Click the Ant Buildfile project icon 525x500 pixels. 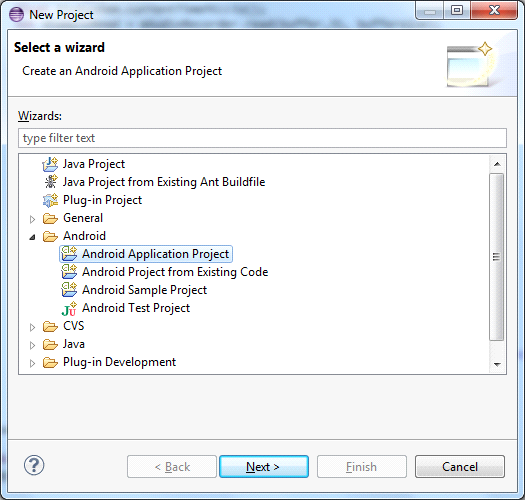coord(51,182)
